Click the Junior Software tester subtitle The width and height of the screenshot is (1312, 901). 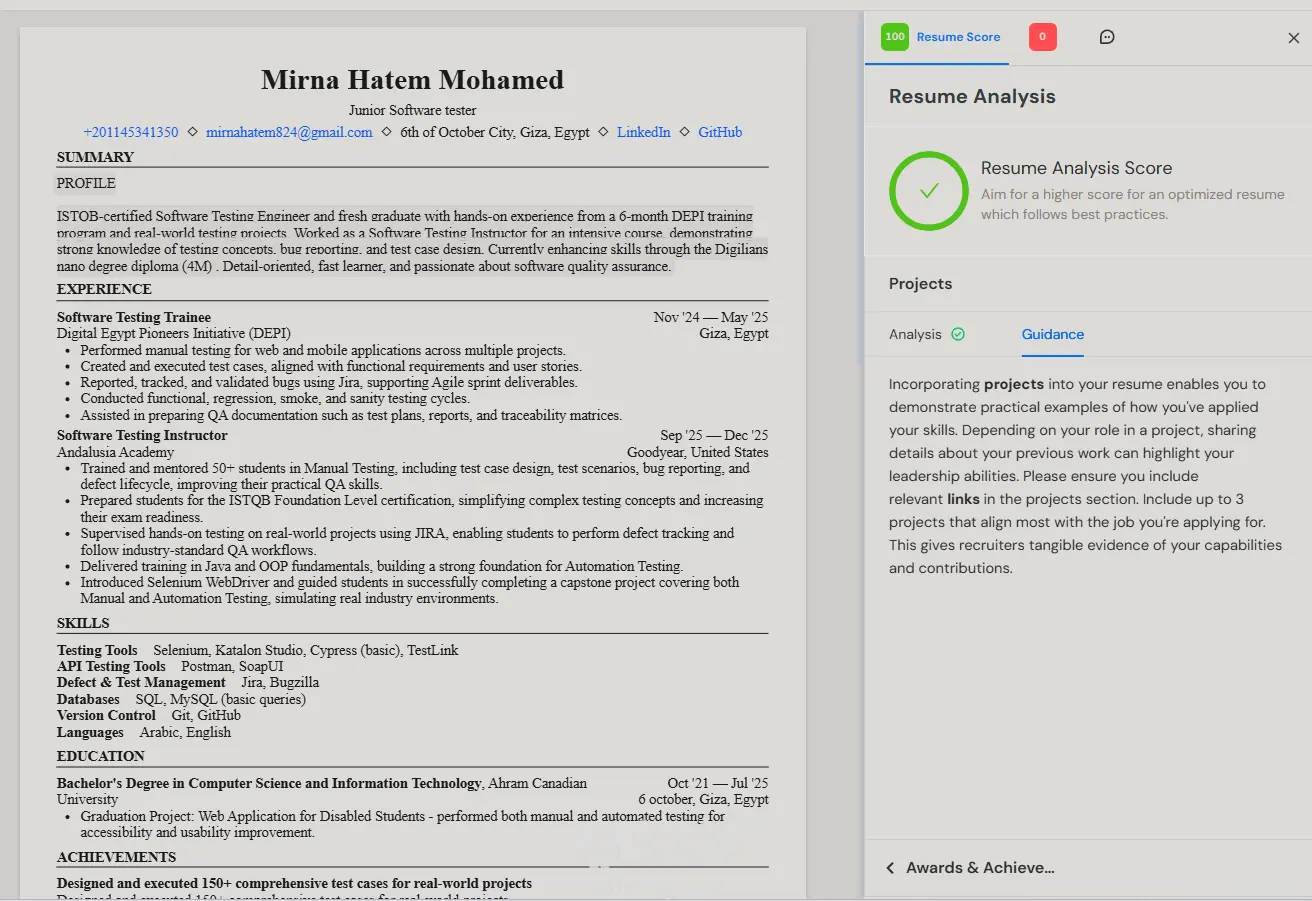point(413,110)
